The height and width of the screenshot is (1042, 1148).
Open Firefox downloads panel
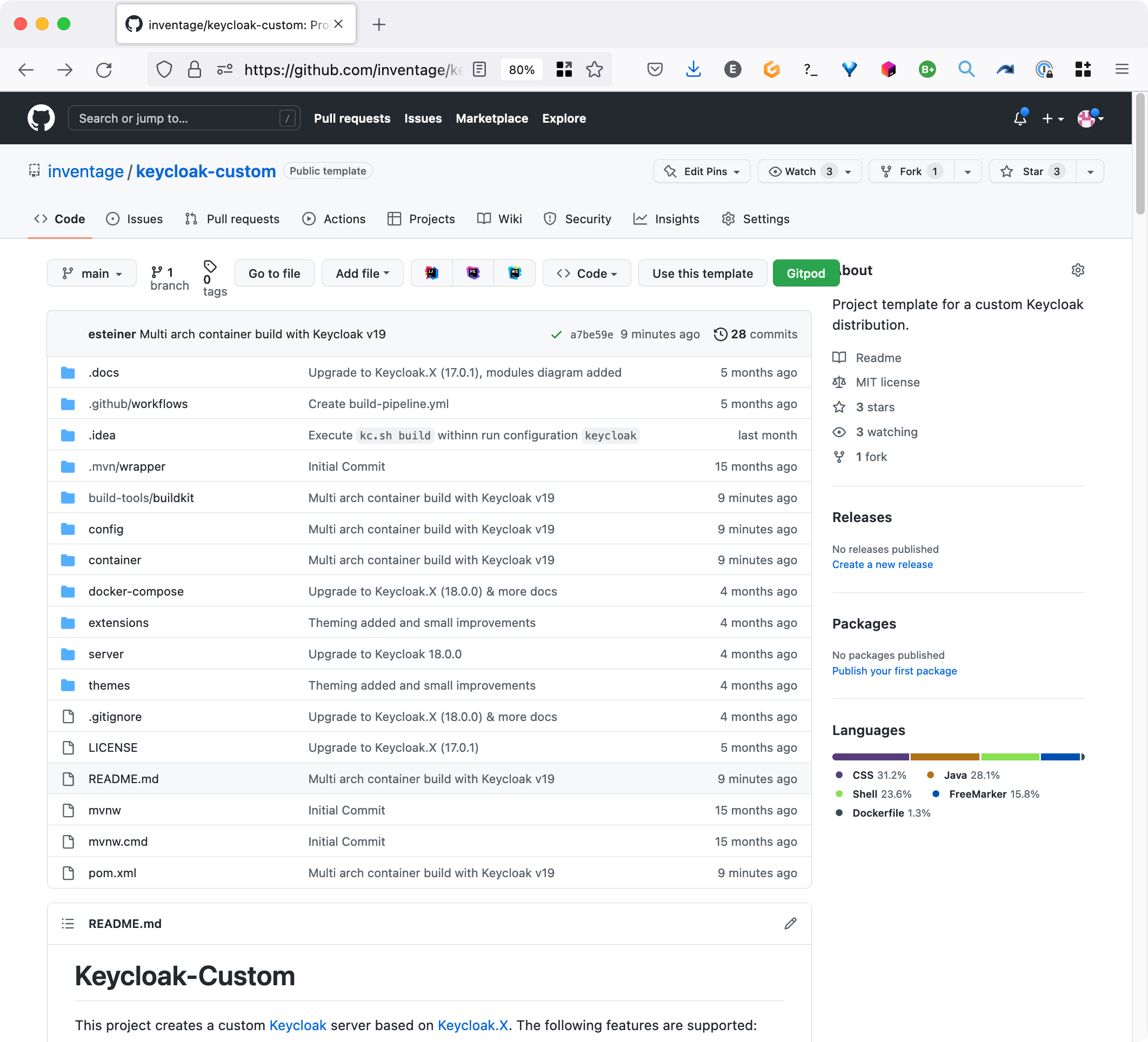pos(693,70)
